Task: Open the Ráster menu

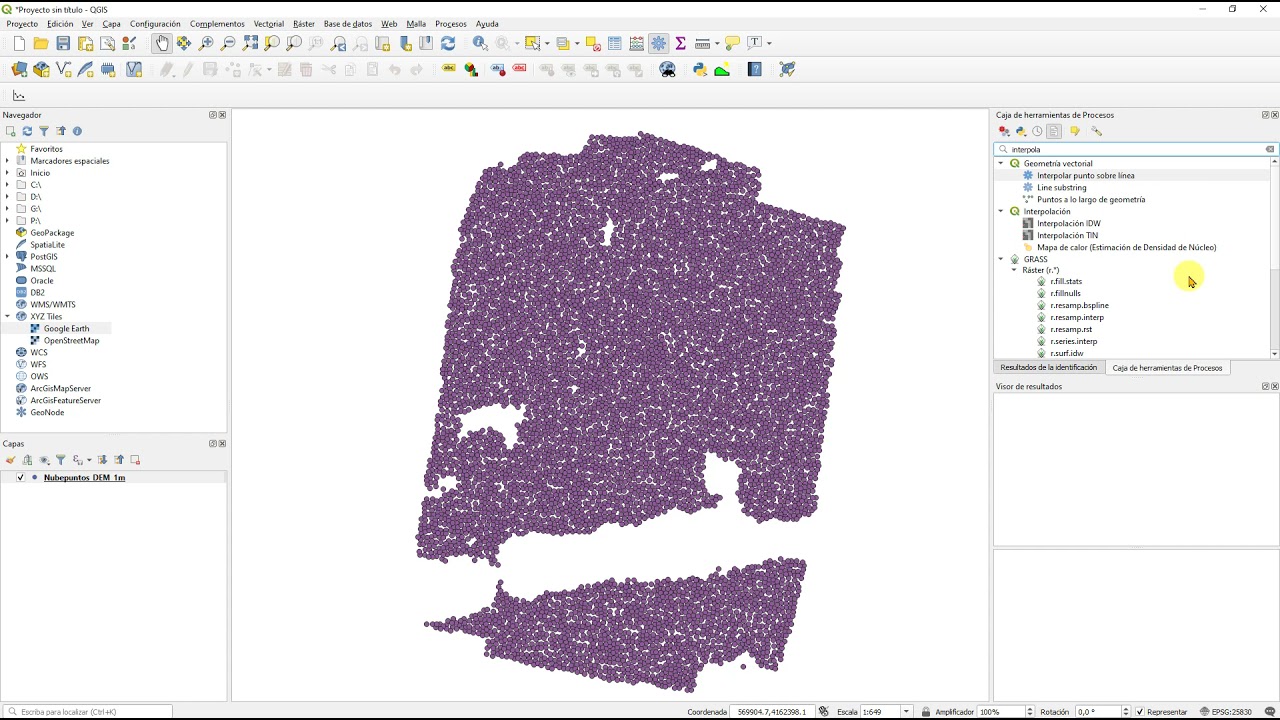Action: click(304, 24)
